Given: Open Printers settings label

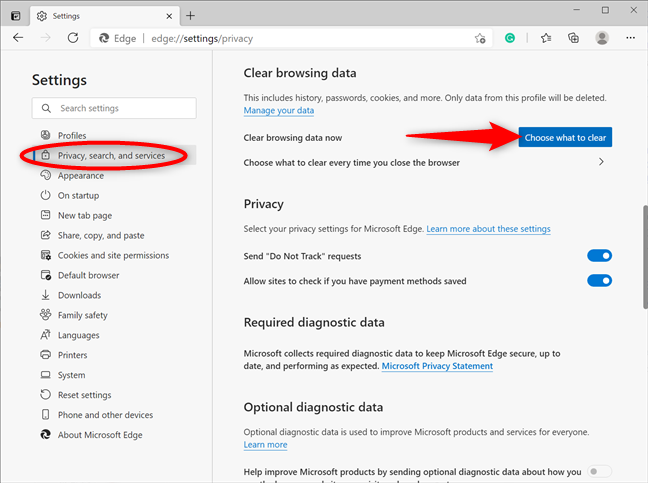Looking at the screenshot, I should coord(72,355).
